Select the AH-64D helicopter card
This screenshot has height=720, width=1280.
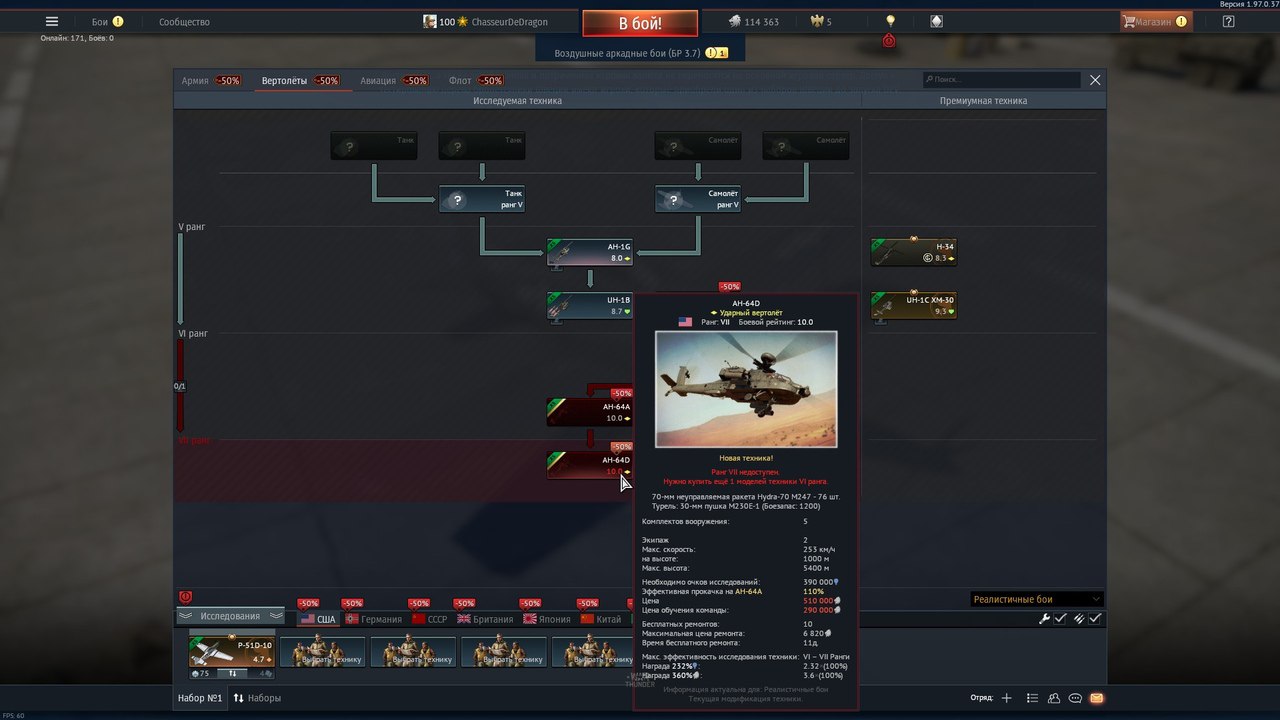click(x=590, y=465)
